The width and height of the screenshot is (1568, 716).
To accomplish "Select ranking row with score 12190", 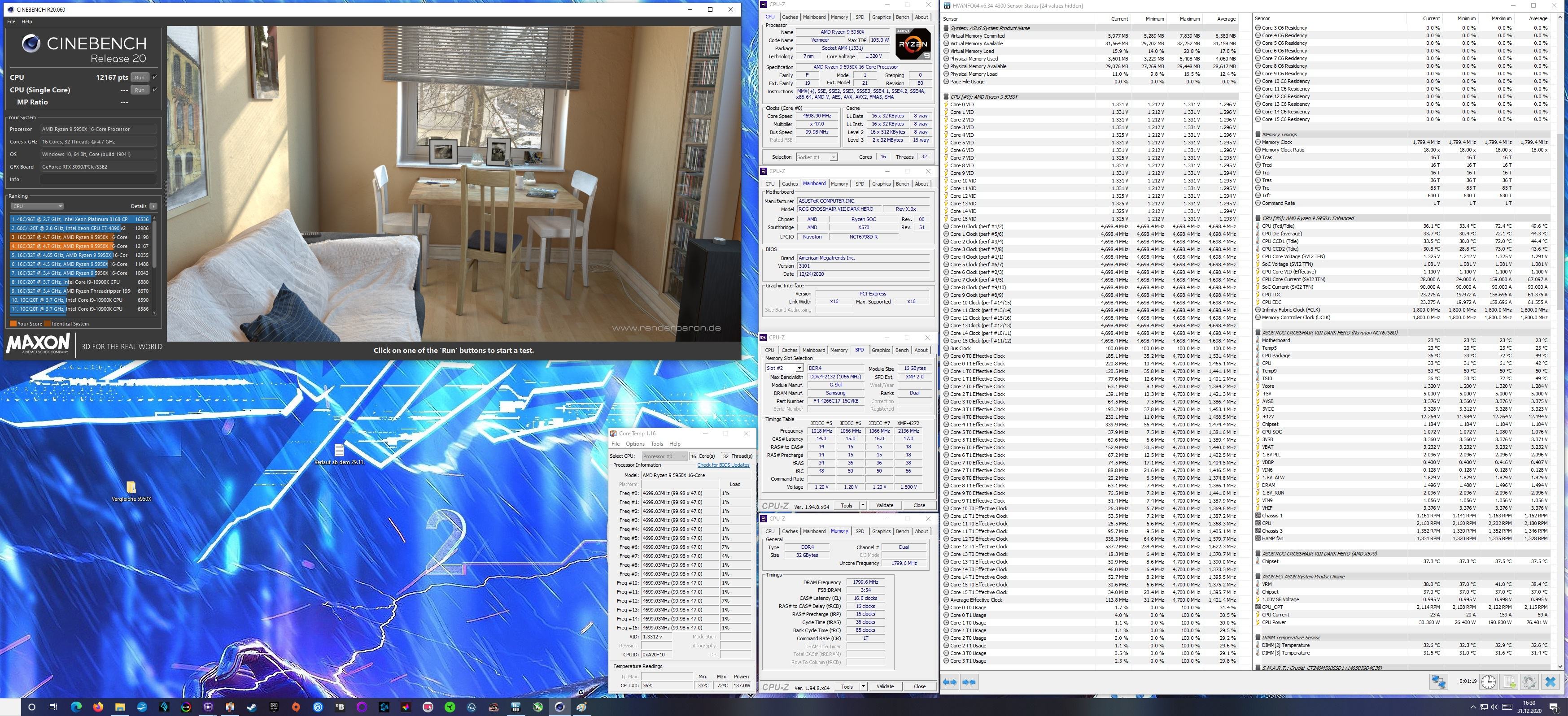I will (x=80, y=237).
